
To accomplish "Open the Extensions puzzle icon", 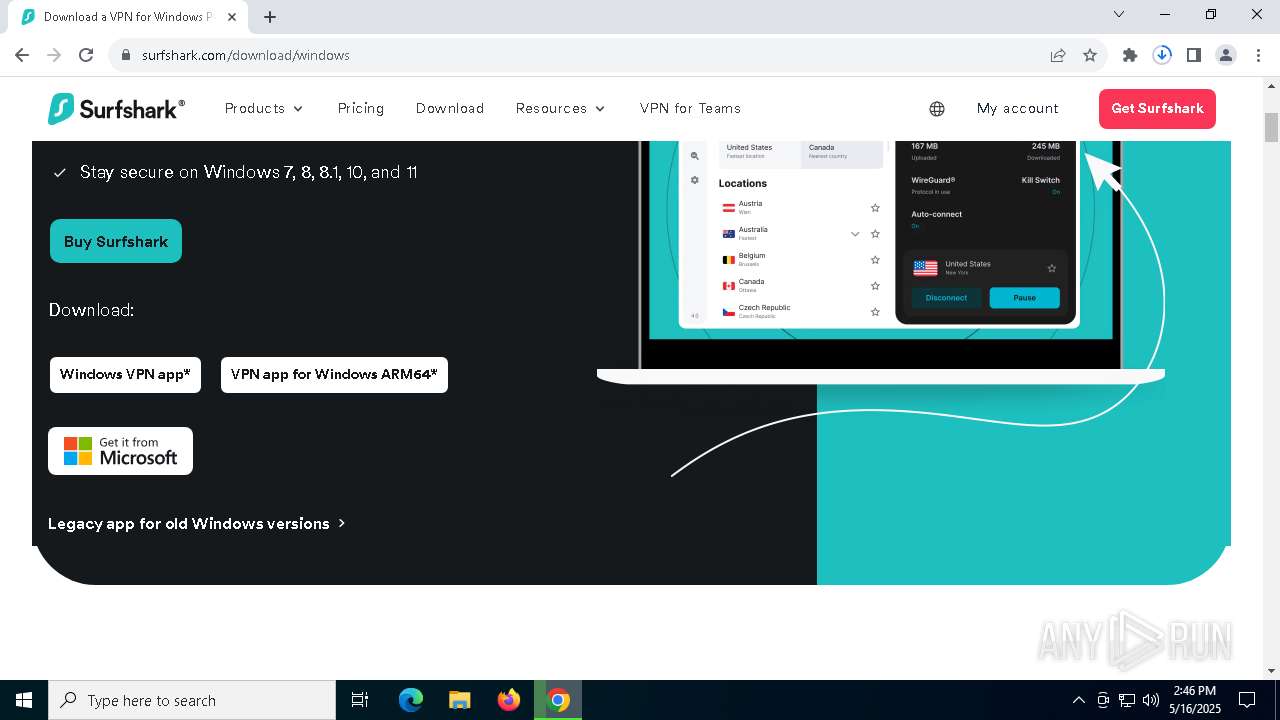I will (1130, 55).
